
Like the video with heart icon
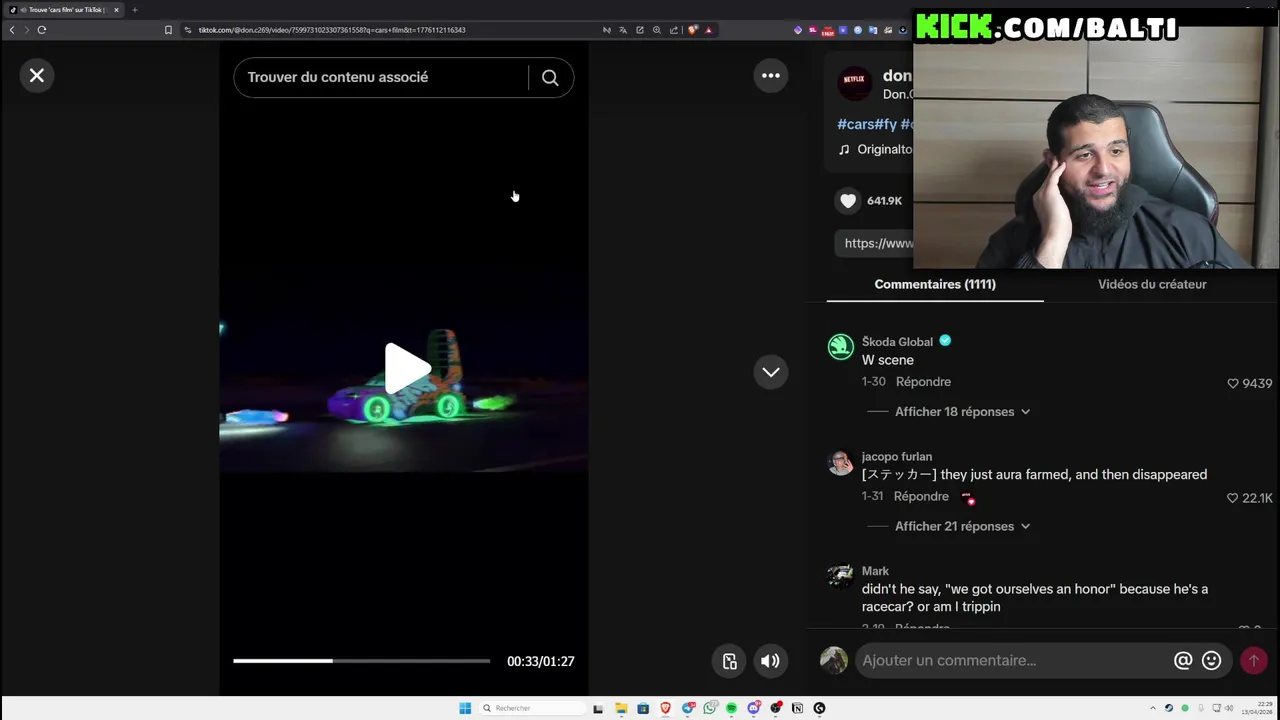pyautogui.click(x=848, y=201)
